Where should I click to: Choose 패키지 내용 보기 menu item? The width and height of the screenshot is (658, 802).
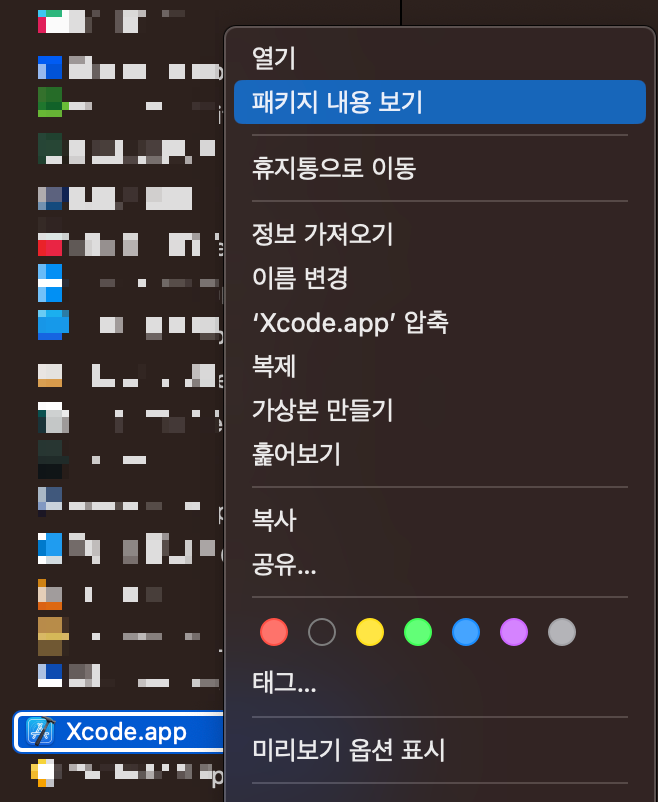440,102
